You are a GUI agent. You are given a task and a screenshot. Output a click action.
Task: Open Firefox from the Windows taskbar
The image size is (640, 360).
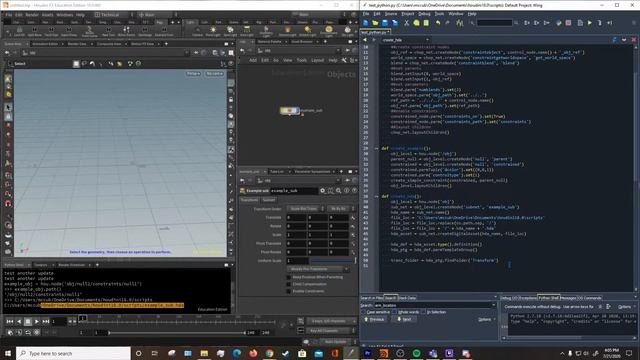coord(253,353)
